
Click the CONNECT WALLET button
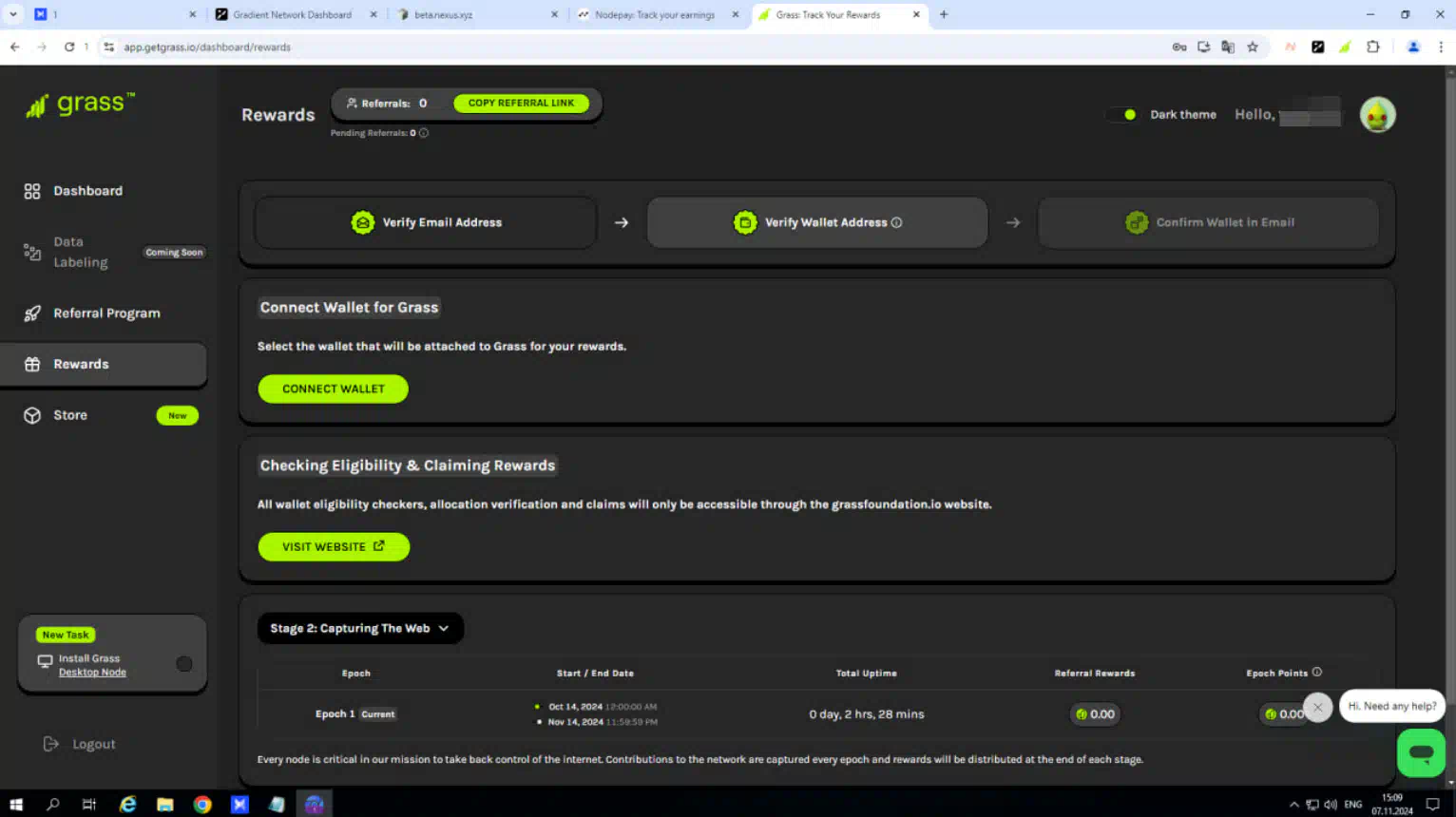[x=333, y=389]
